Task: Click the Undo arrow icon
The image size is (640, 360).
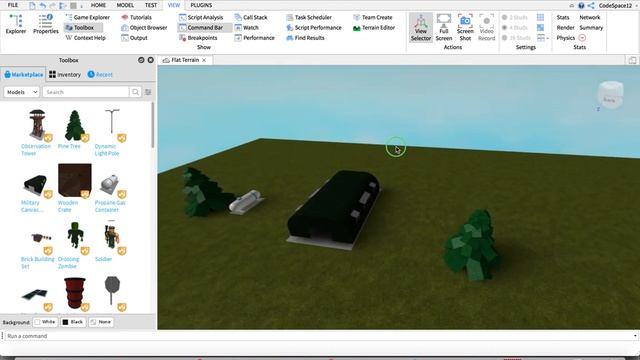Action: tap(42, 6)
